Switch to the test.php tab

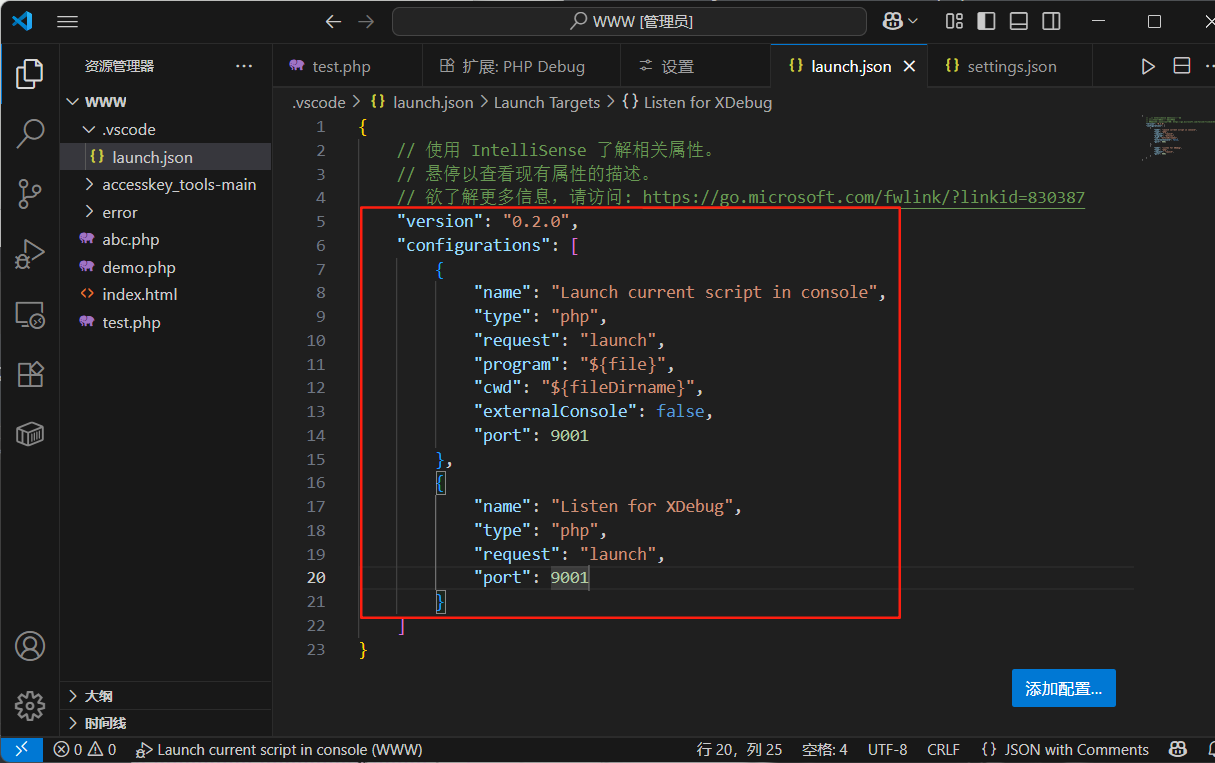(341, 67)
